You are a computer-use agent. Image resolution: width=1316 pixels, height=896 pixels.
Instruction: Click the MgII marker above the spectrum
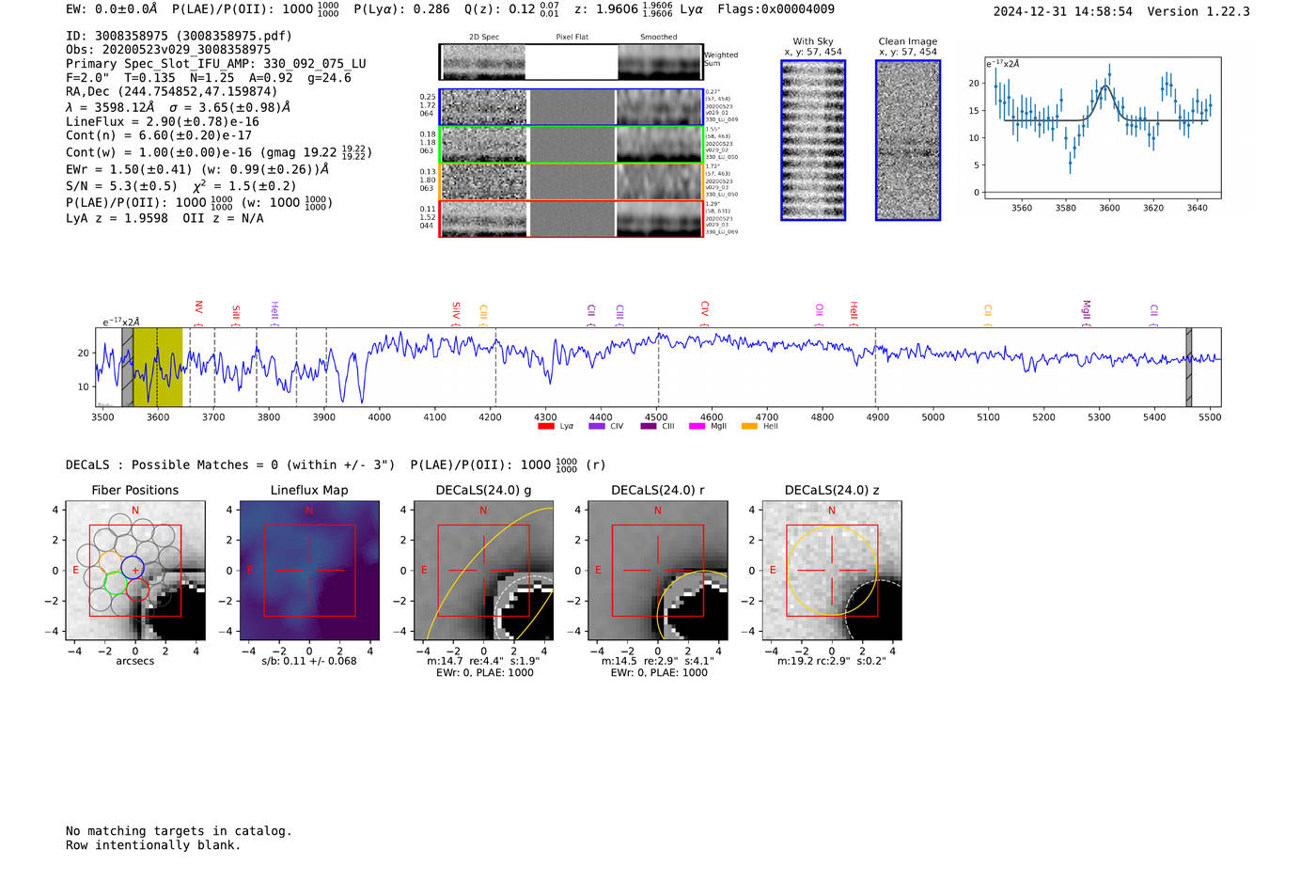1086,309
